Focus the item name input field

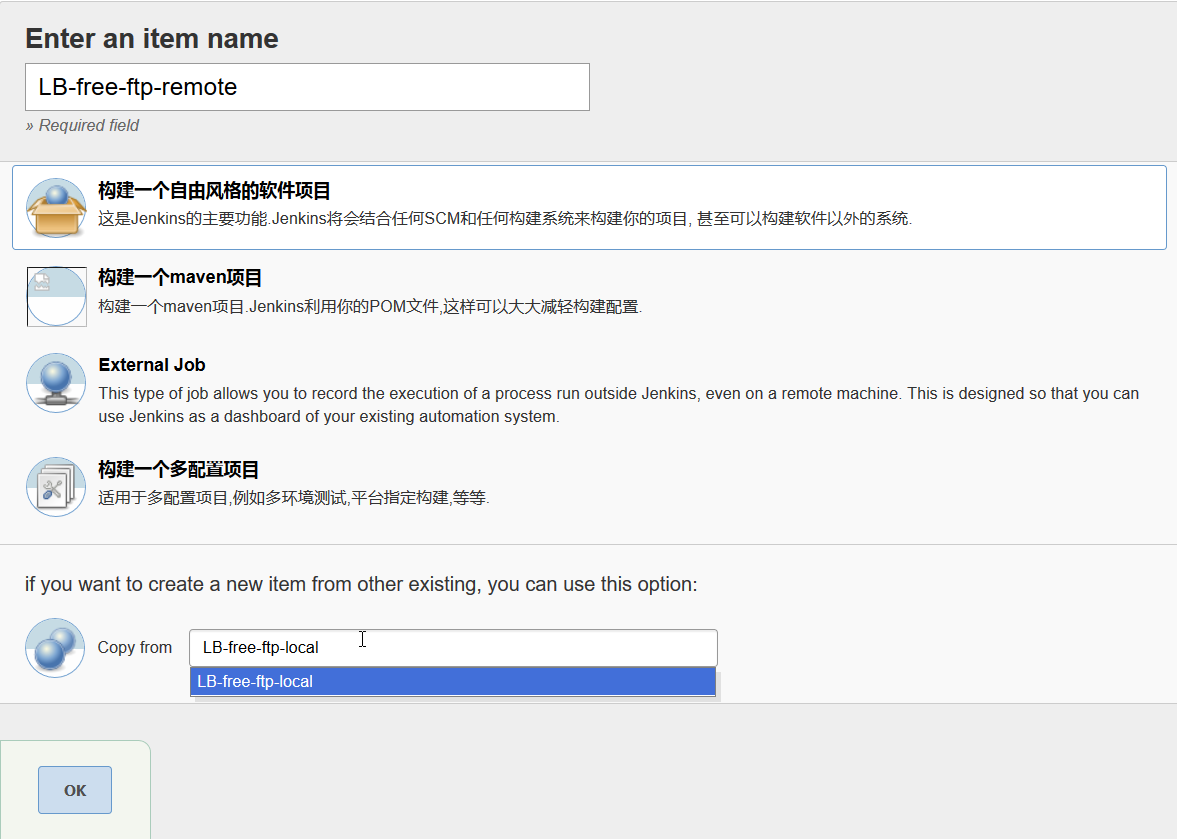click(307, 87)
